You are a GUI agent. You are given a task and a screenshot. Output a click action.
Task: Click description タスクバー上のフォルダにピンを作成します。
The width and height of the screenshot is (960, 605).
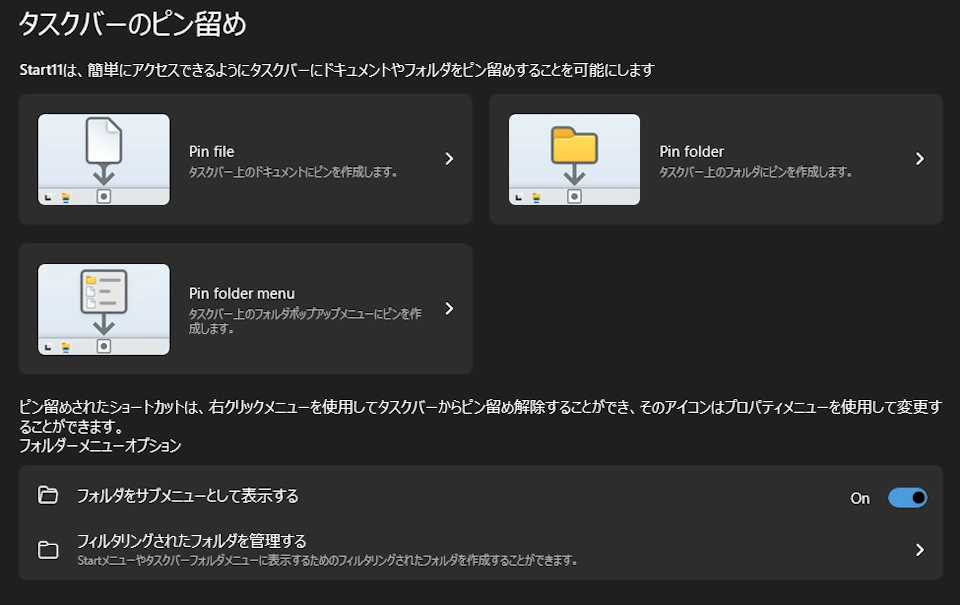[x=756, y=172]
